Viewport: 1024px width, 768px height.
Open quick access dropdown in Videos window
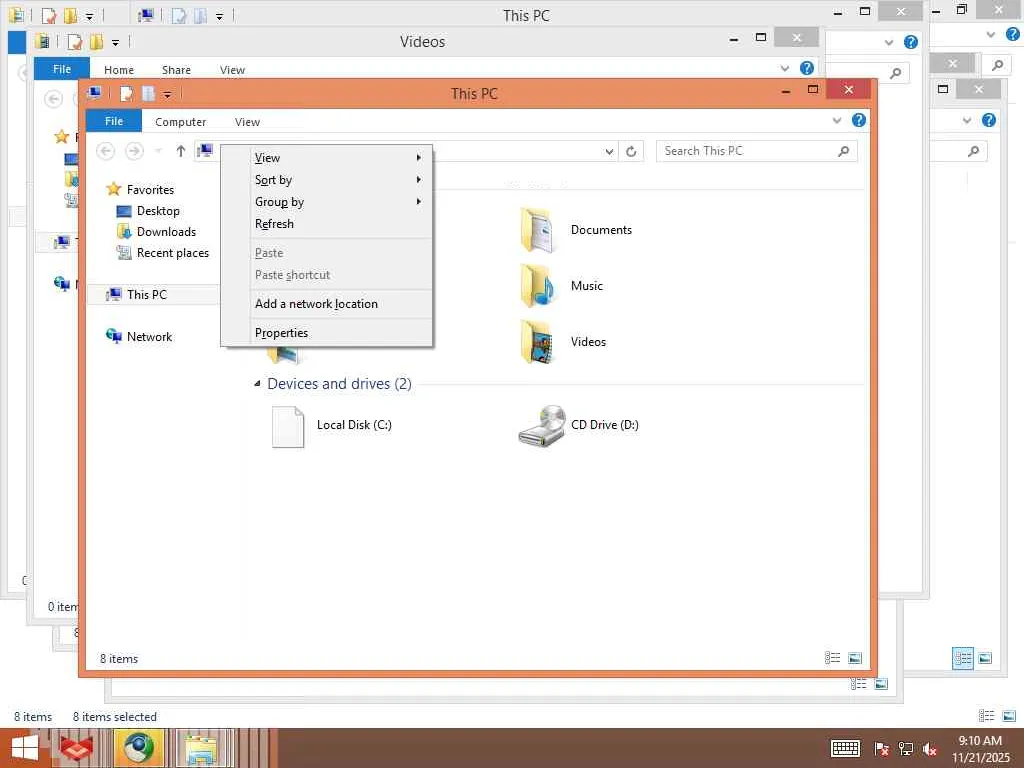pos(116,43)
